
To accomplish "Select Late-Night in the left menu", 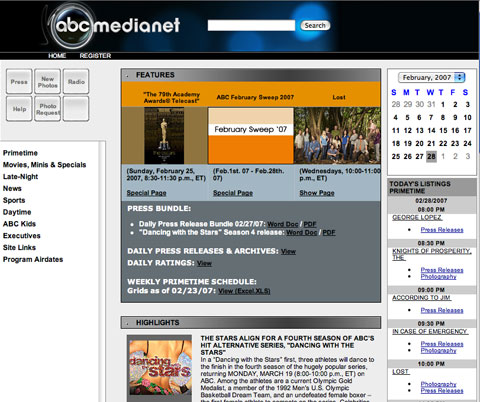I will [x=20, y=177].
